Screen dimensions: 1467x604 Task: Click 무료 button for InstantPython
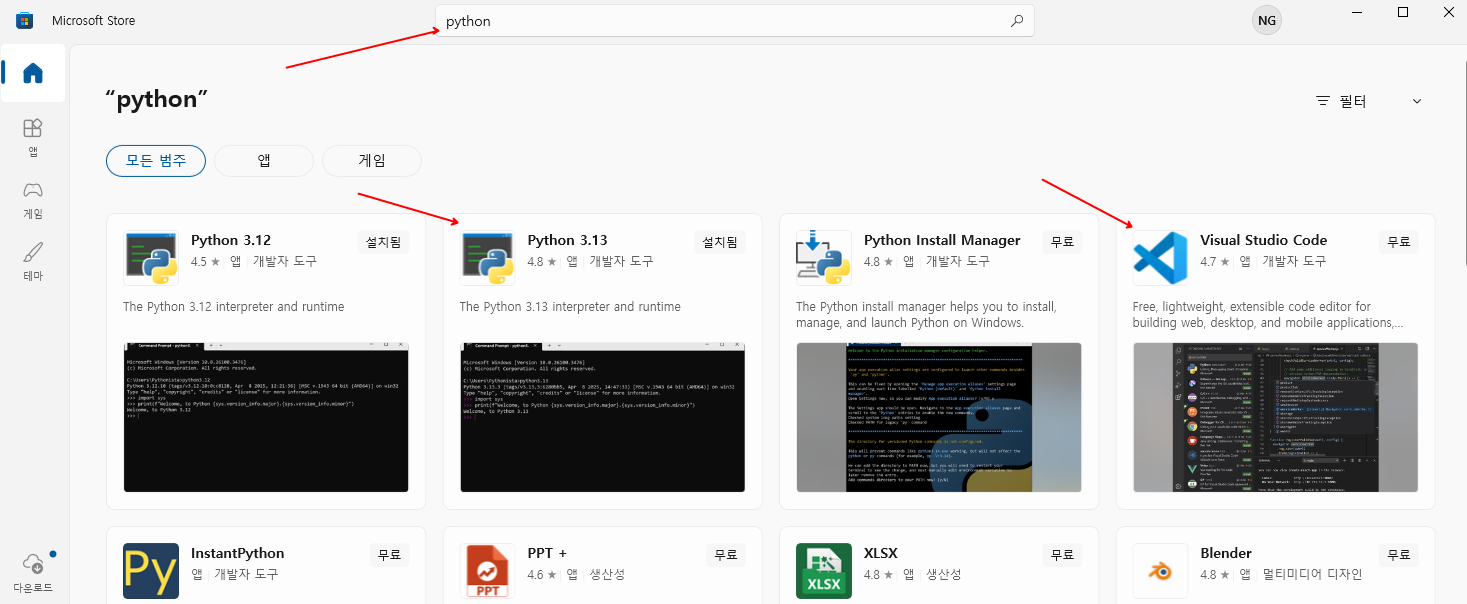pyautogui.click(x=389, y=554)
